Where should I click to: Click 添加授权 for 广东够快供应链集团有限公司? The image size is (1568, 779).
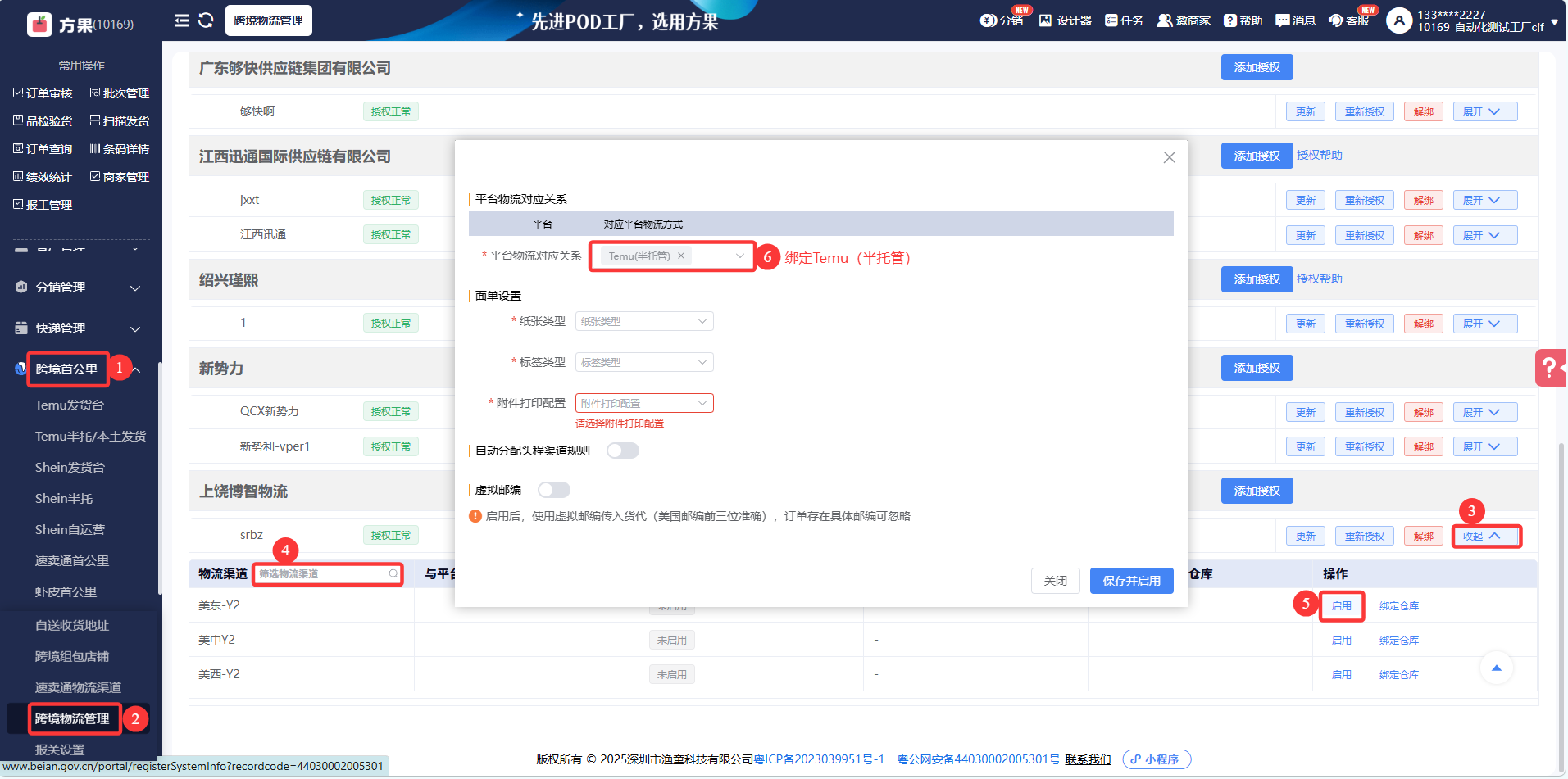click(x=1257, y=67)
